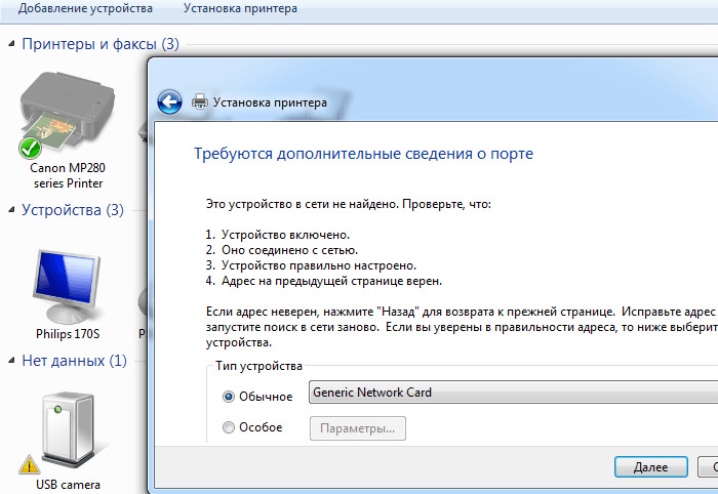Click the Далее button

pyautogui.click(x=651, y=467)
